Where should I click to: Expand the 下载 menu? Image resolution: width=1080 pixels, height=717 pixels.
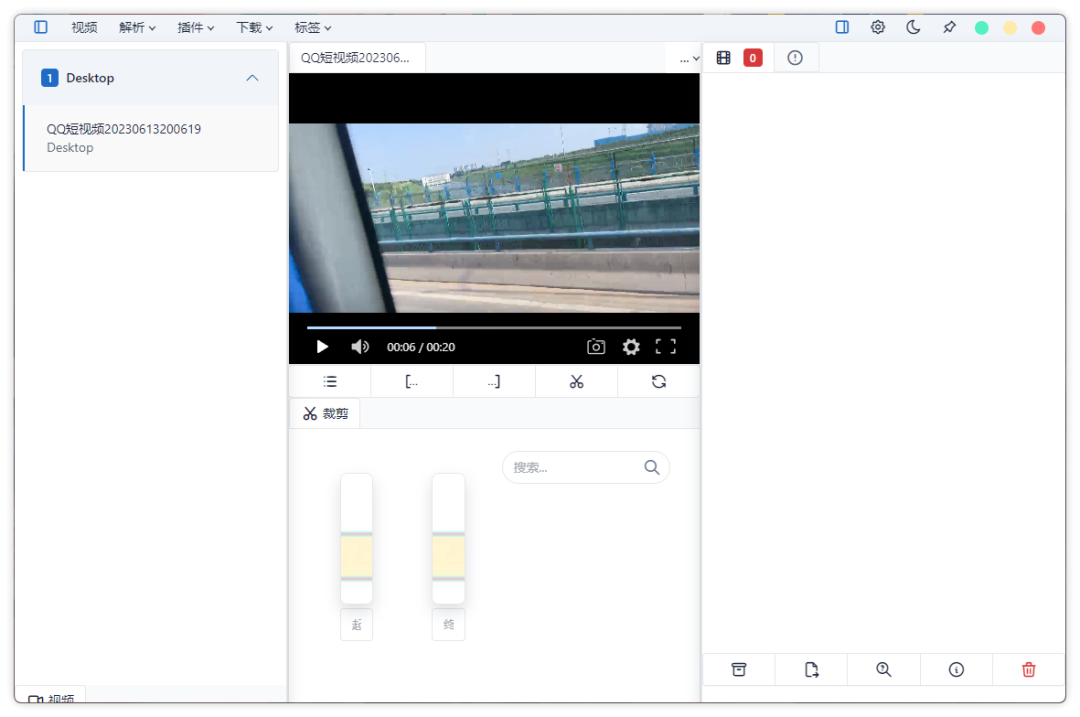pyautogui.click(x=254, y=28)
